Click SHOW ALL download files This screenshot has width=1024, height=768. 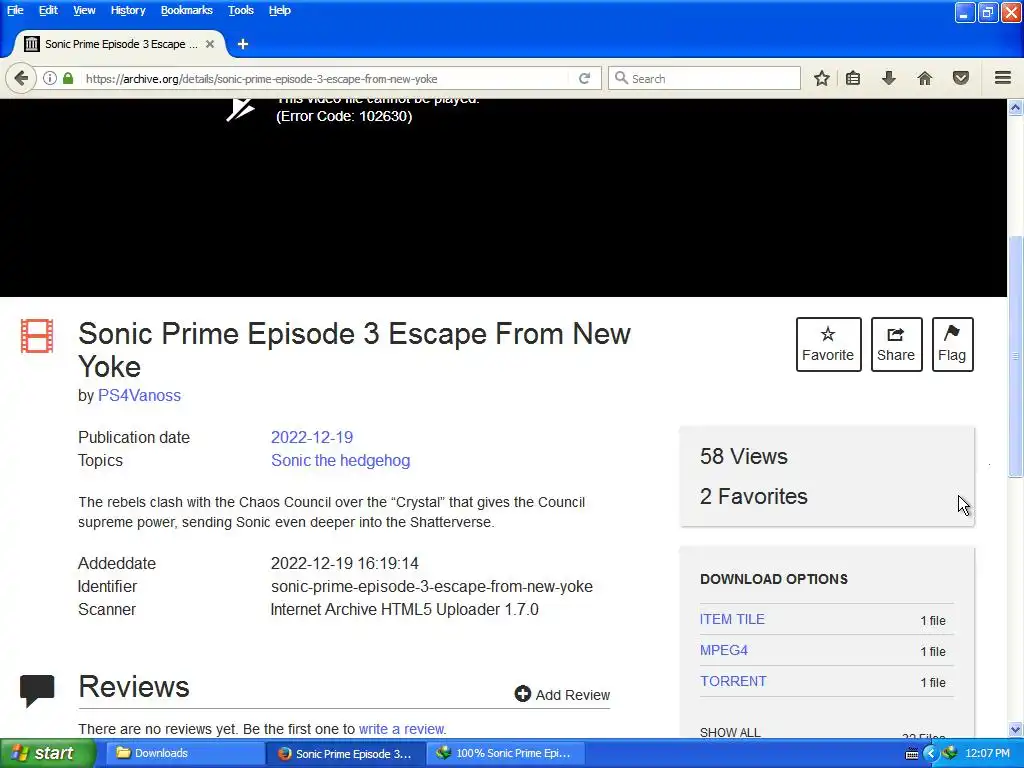coord(730,732)
